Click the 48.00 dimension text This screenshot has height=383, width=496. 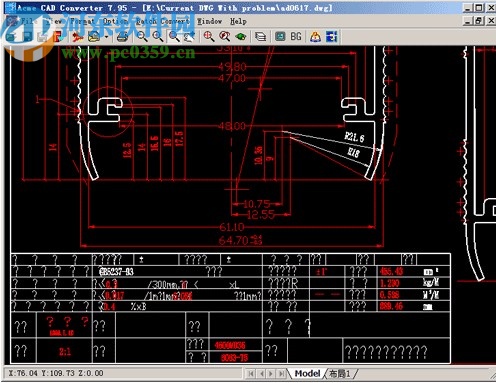pos(232,126)
